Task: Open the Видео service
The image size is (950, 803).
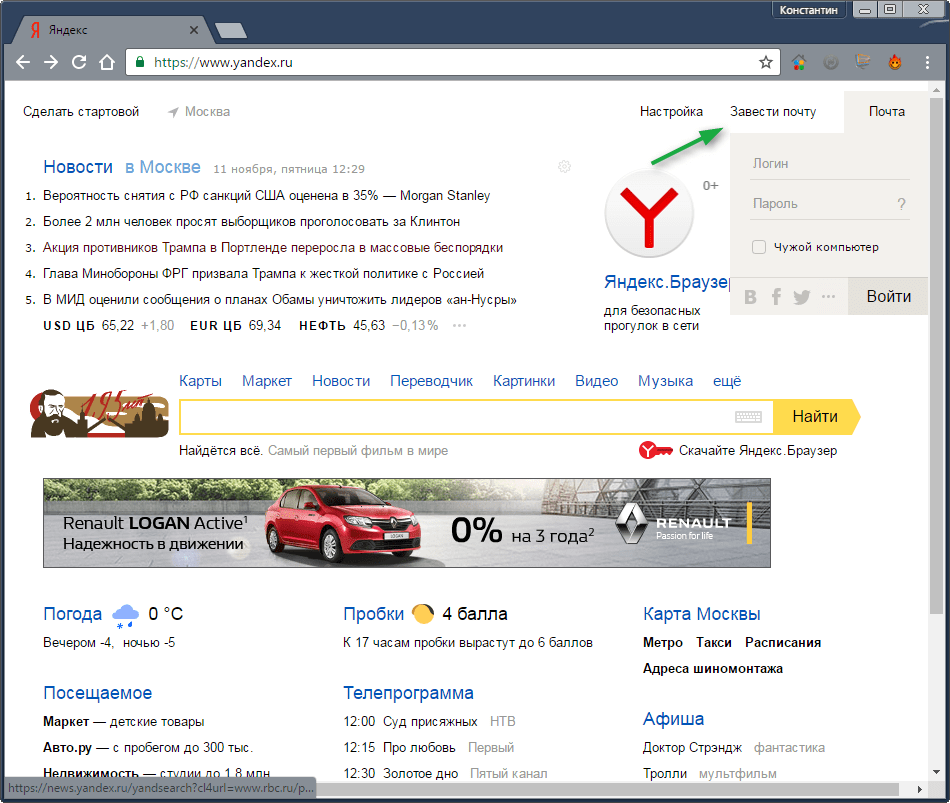Action: (597, 381)
